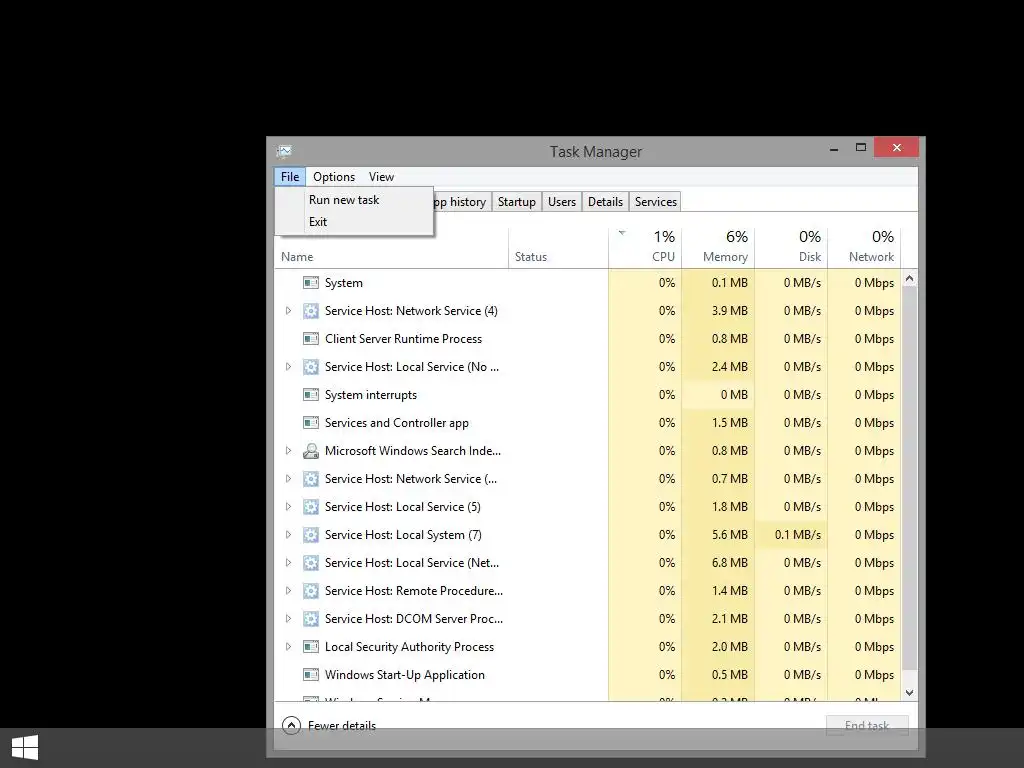Viewport: 1024px width, 768px height.
Task: Click the Service Host: Remote Procedure gear icon
Action: (x=311, y=591)
